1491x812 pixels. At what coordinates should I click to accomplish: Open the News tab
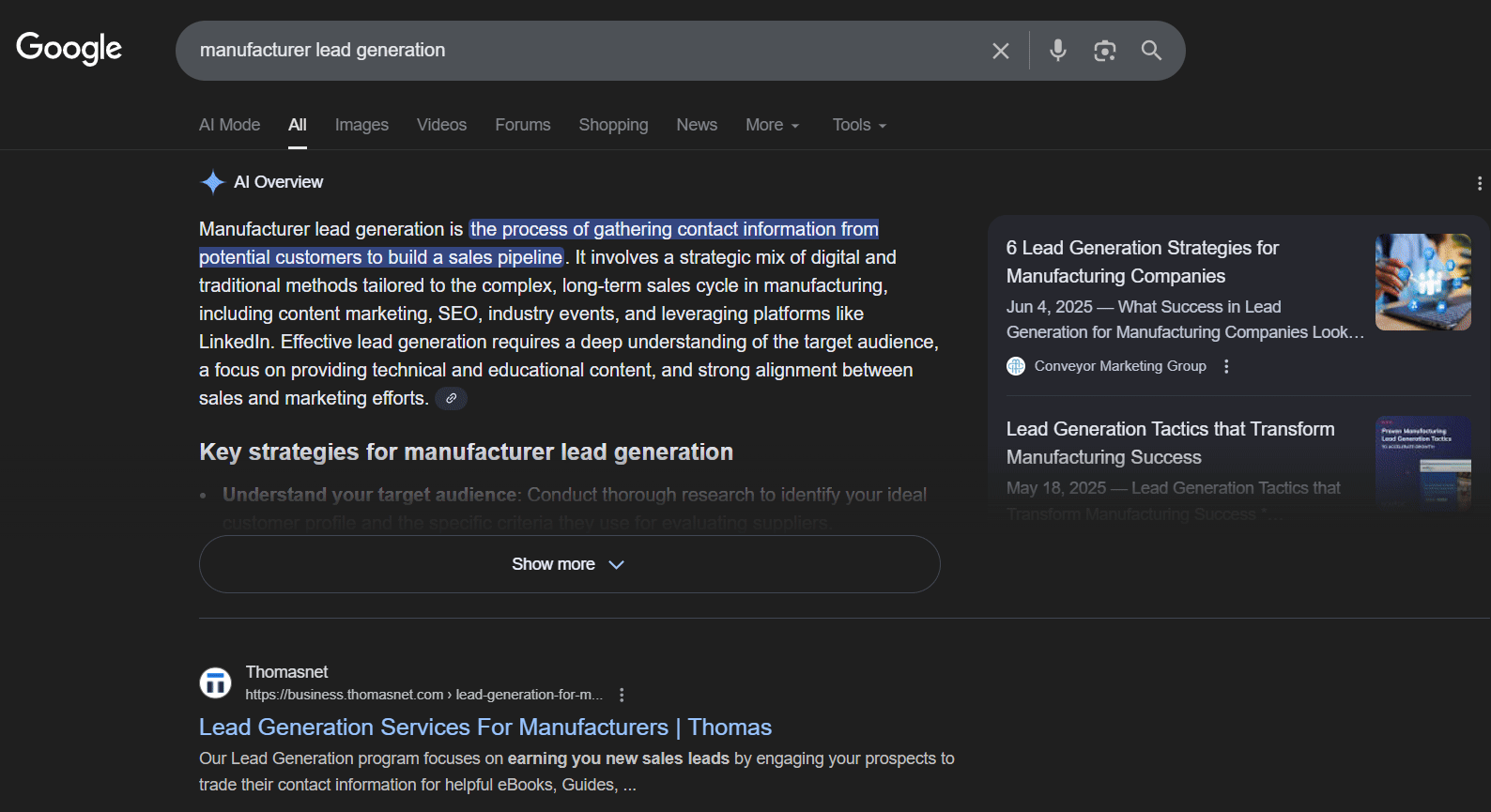(x=697, y=125)
